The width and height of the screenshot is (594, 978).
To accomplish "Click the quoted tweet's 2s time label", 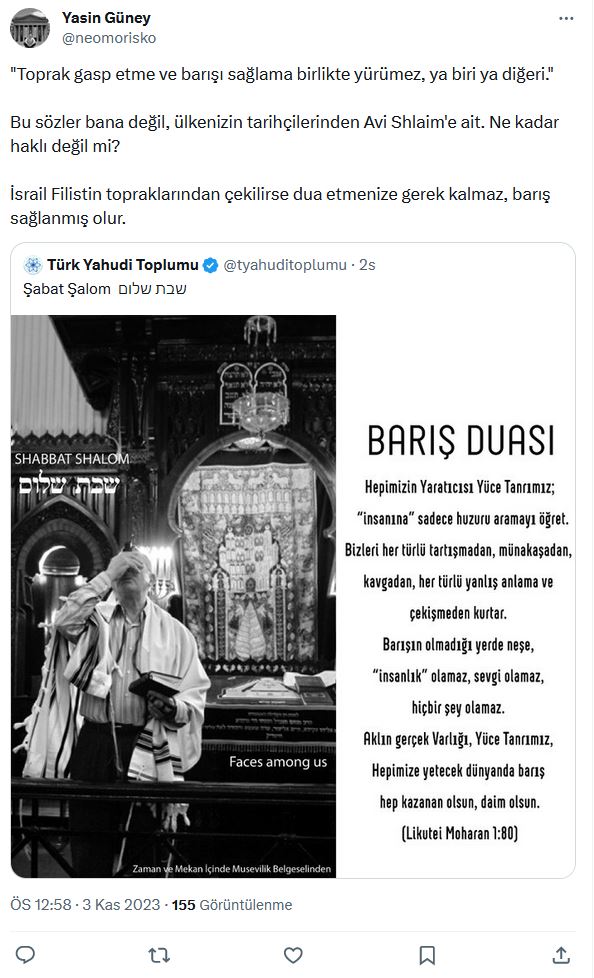I will pos(368,265).
